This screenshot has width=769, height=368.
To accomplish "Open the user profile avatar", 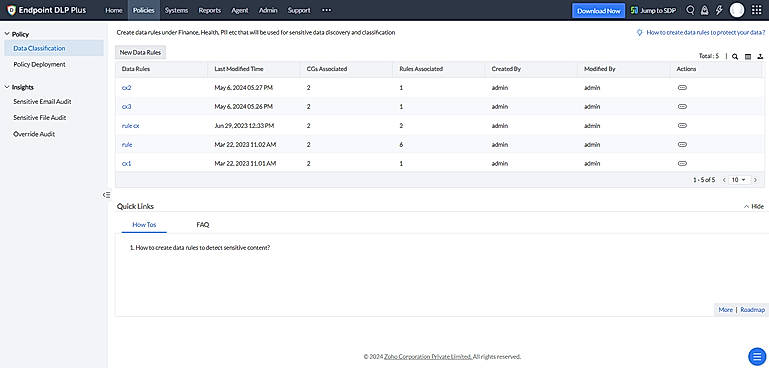I will [737, 10].
